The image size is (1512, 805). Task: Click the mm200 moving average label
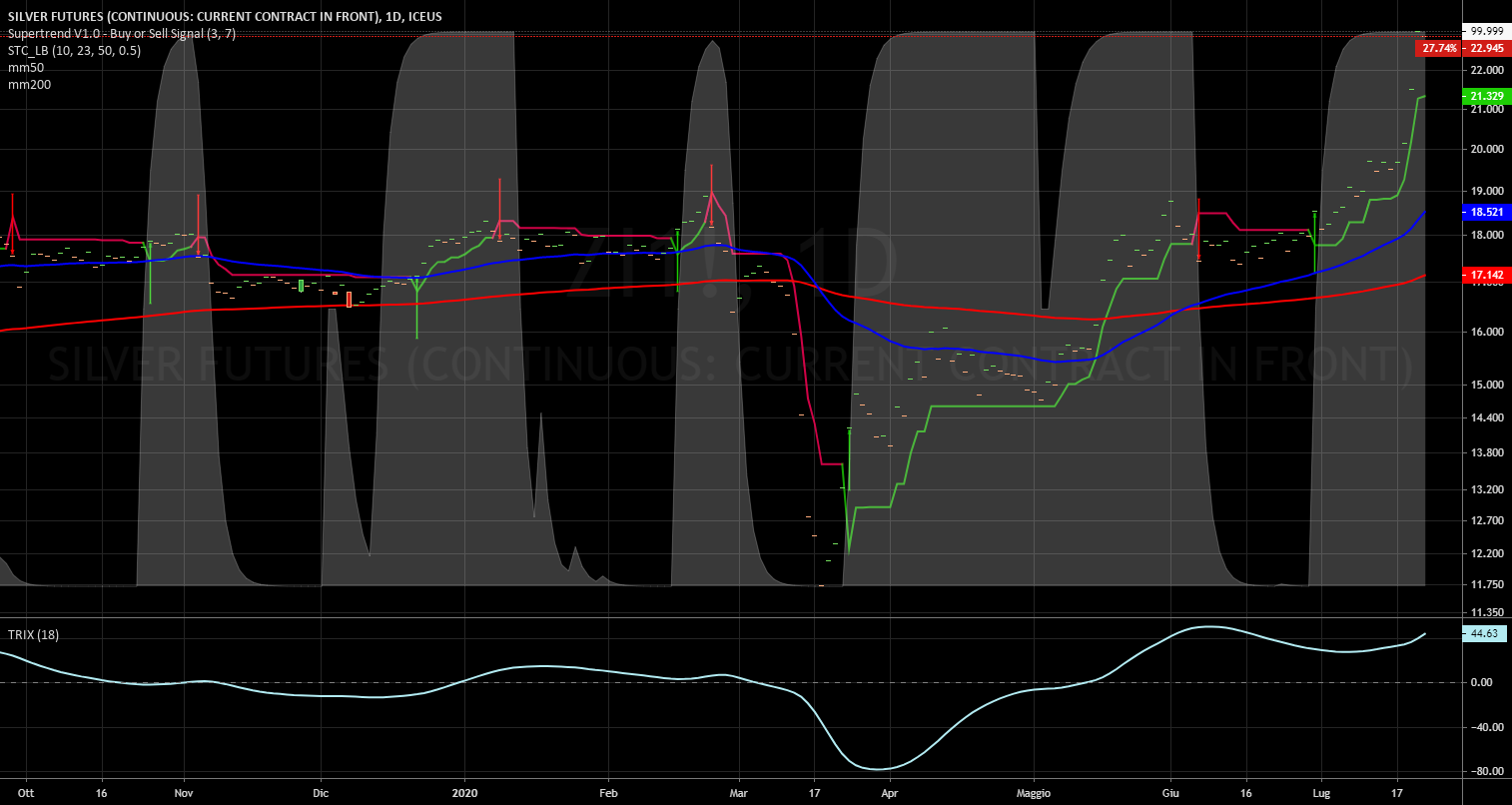29,84
